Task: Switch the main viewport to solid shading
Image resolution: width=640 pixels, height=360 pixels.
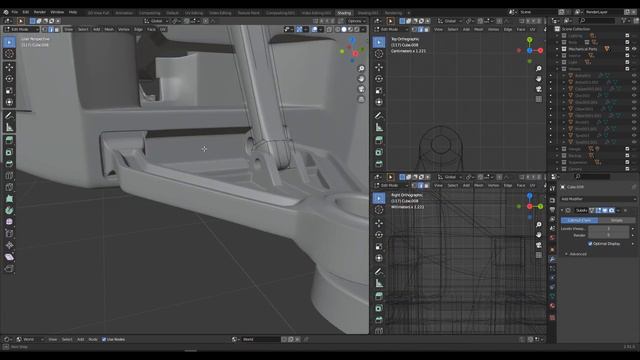Action: tap(344, 29)
